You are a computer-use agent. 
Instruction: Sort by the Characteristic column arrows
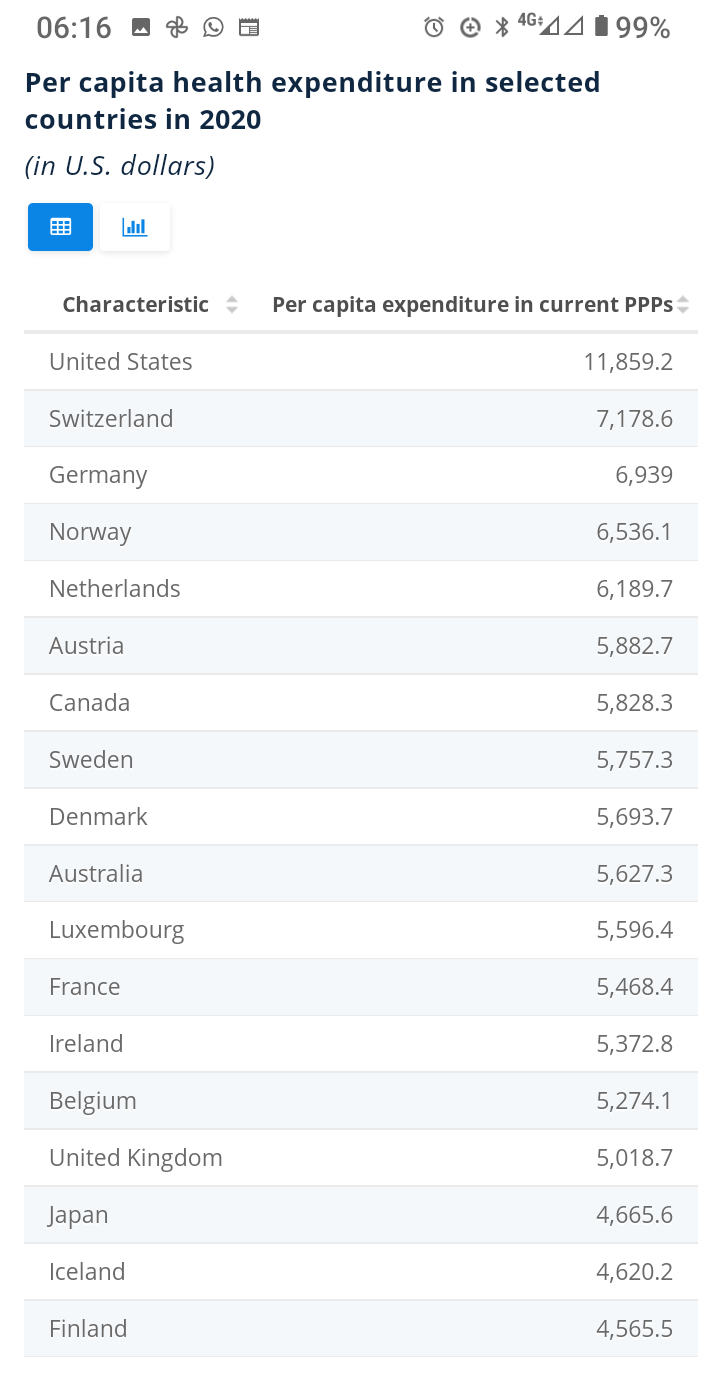coord(232,305)
